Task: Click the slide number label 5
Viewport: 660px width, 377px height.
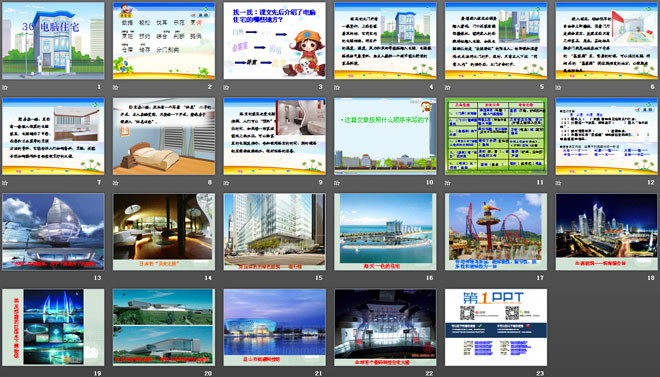Action: pyautogui.click(x=542, y=87)
